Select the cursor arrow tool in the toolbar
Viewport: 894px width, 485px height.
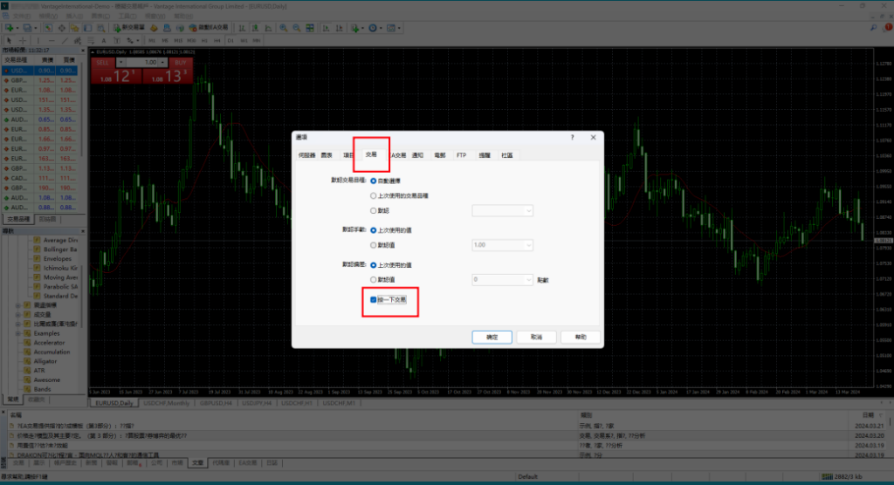9,39
